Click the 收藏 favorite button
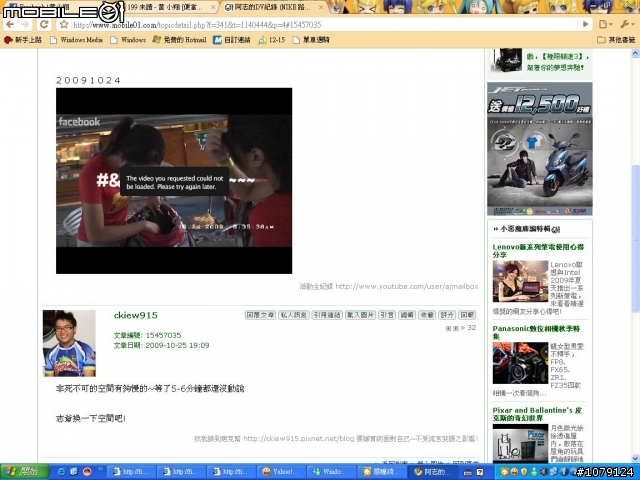 (x=427, y=315)
